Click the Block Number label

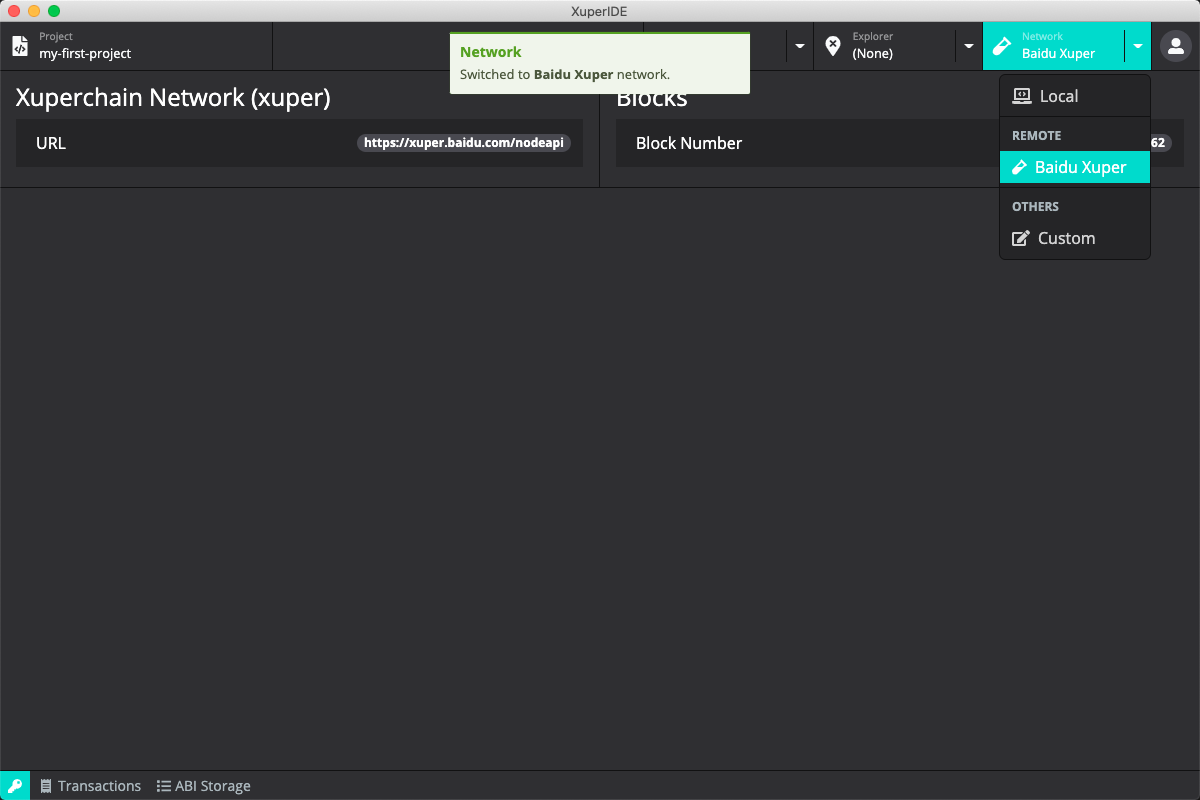coord(689,143)
